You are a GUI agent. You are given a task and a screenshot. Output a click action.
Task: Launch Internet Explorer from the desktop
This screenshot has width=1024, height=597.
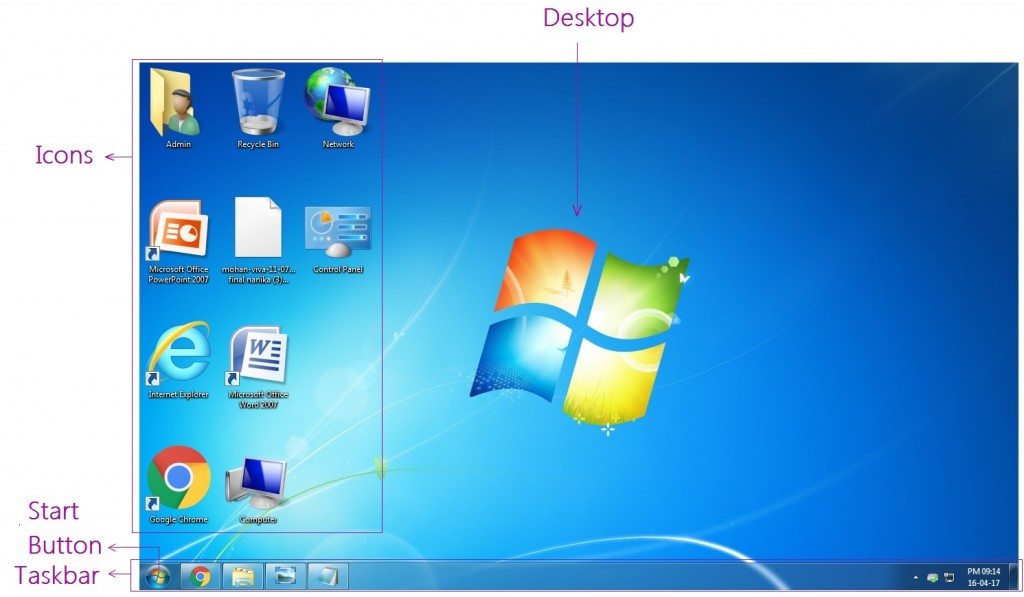[x=178, y=355]
